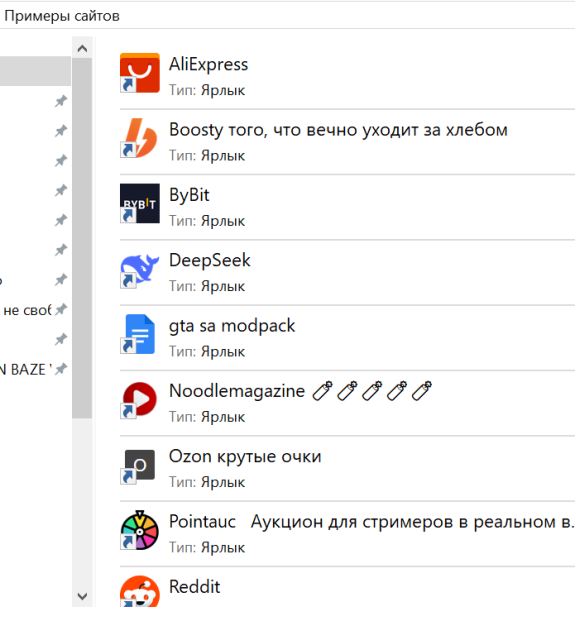The image size is (575, 621).
Task: Open the AliExpress shortcut icon
Action: tap(140, 73)
